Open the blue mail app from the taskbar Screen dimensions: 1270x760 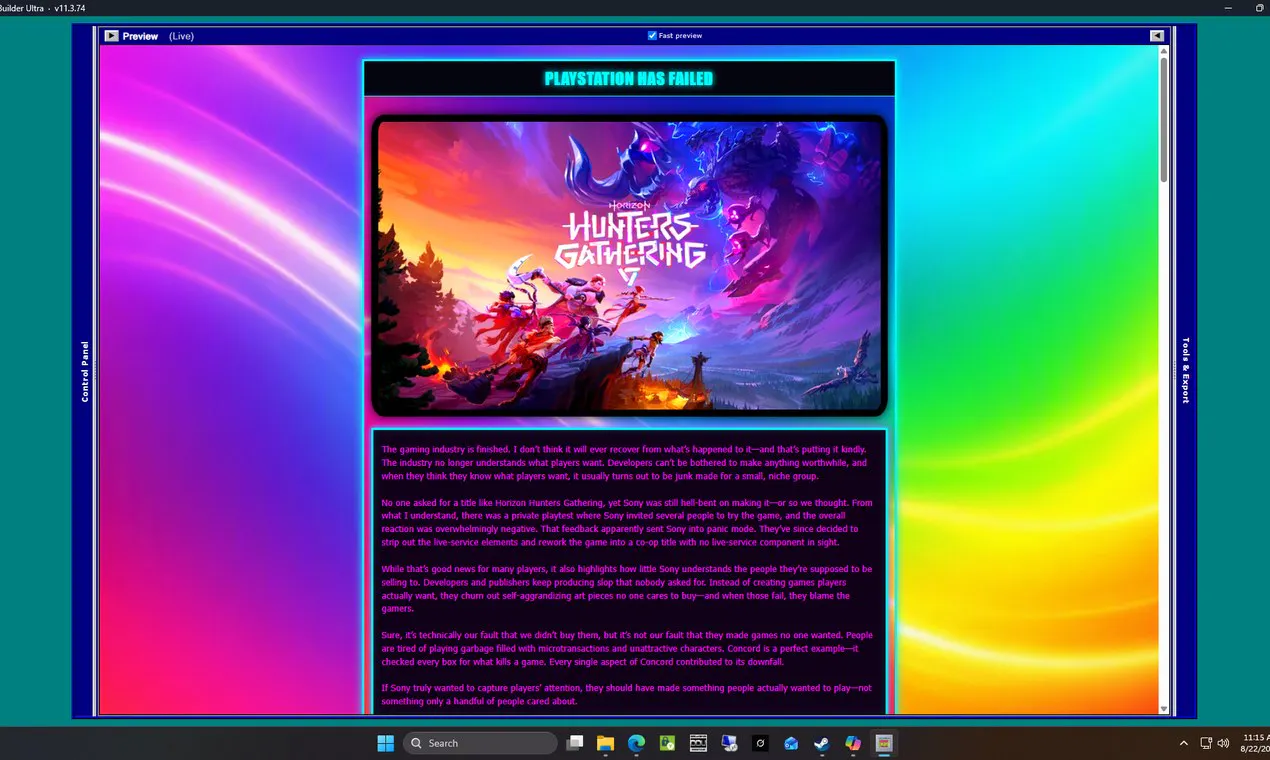coord(791,743)
